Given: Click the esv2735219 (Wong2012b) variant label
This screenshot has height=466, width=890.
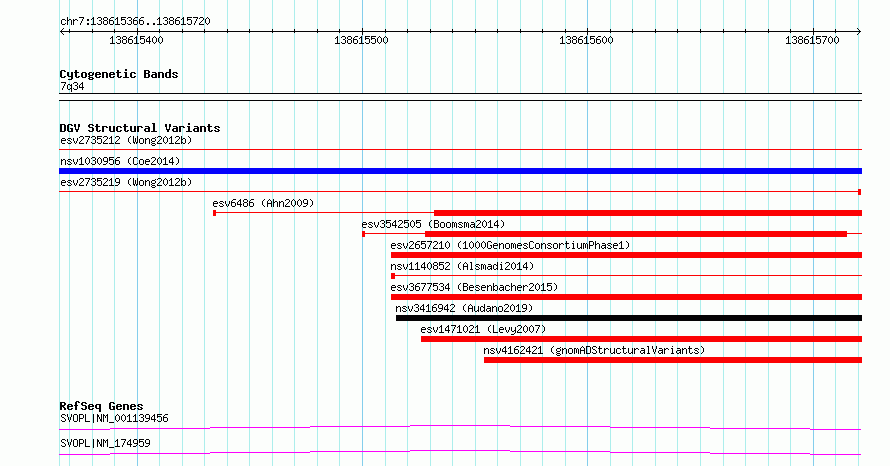Looking at the screenshot, I should [126, 182].
